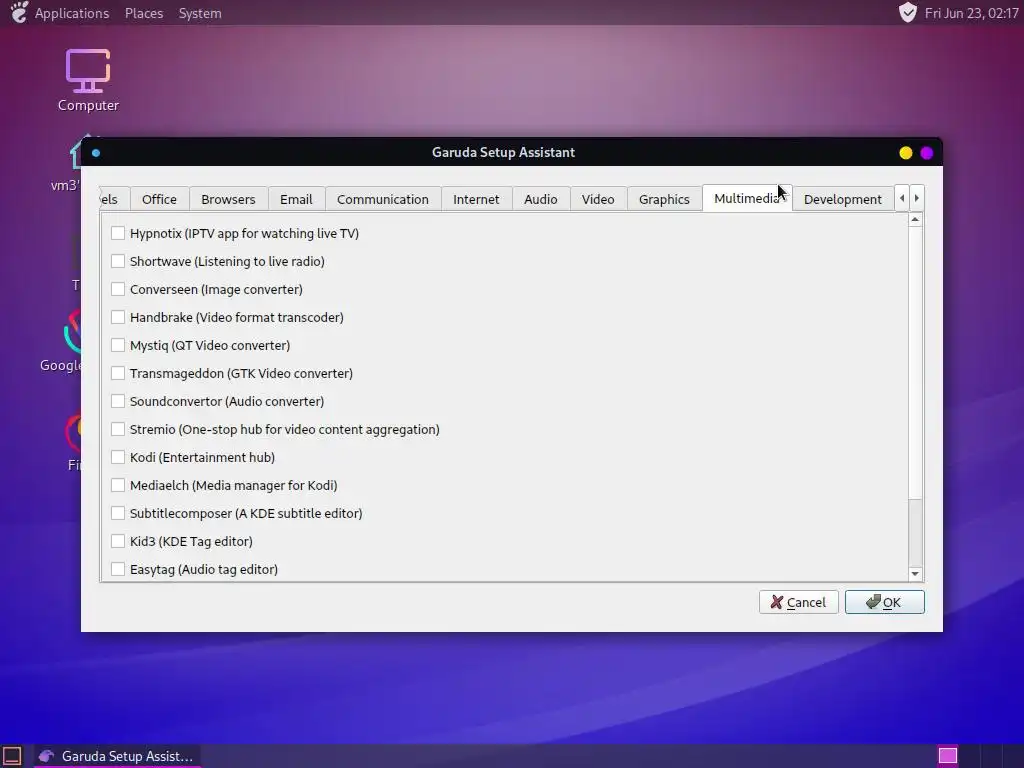Tick Subtitlecomposer subtitle editor
This screenshot has height=768, width=1024.
point(118,513)
